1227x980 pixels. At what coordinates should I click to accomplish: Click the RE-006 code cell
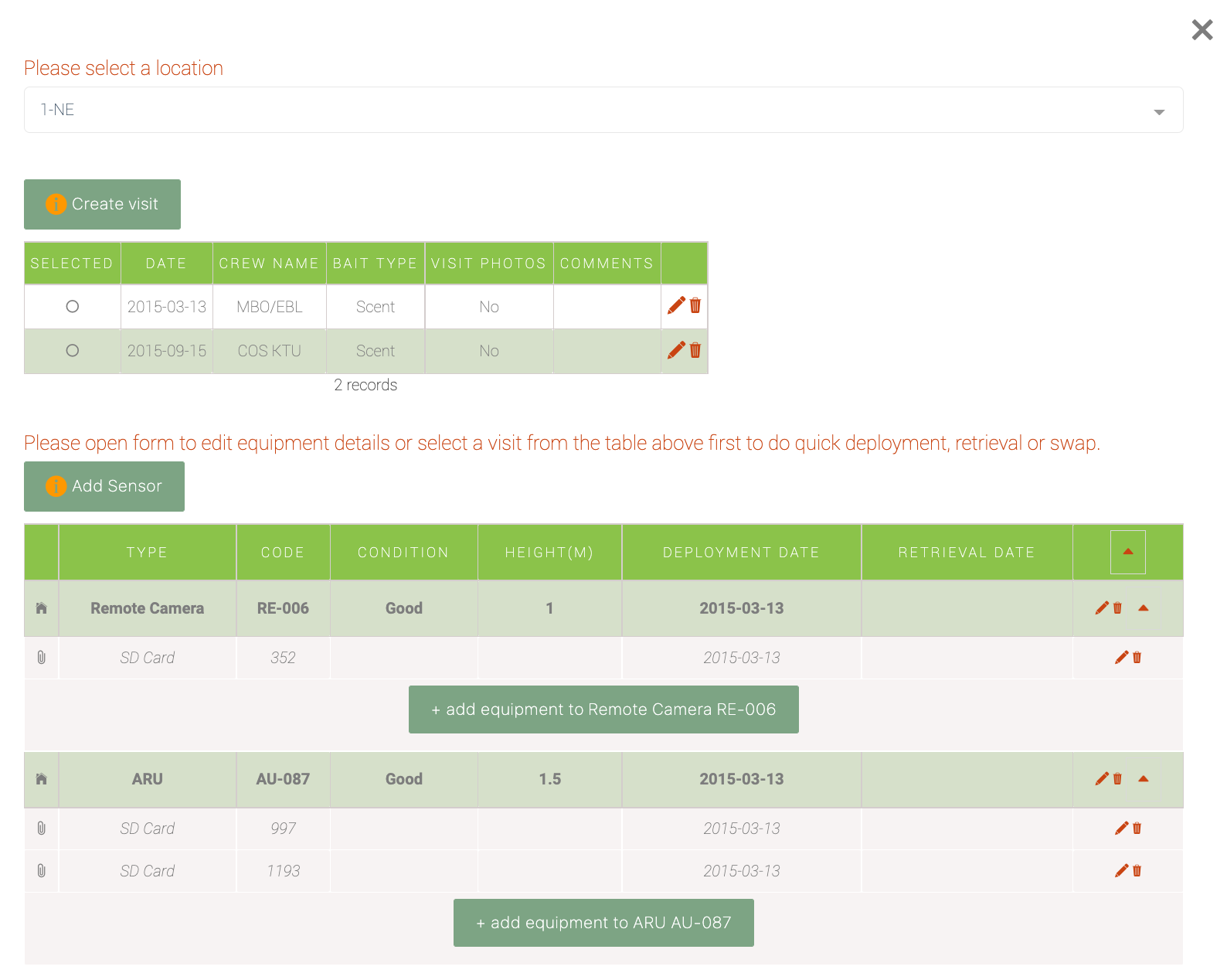point(283,608)
